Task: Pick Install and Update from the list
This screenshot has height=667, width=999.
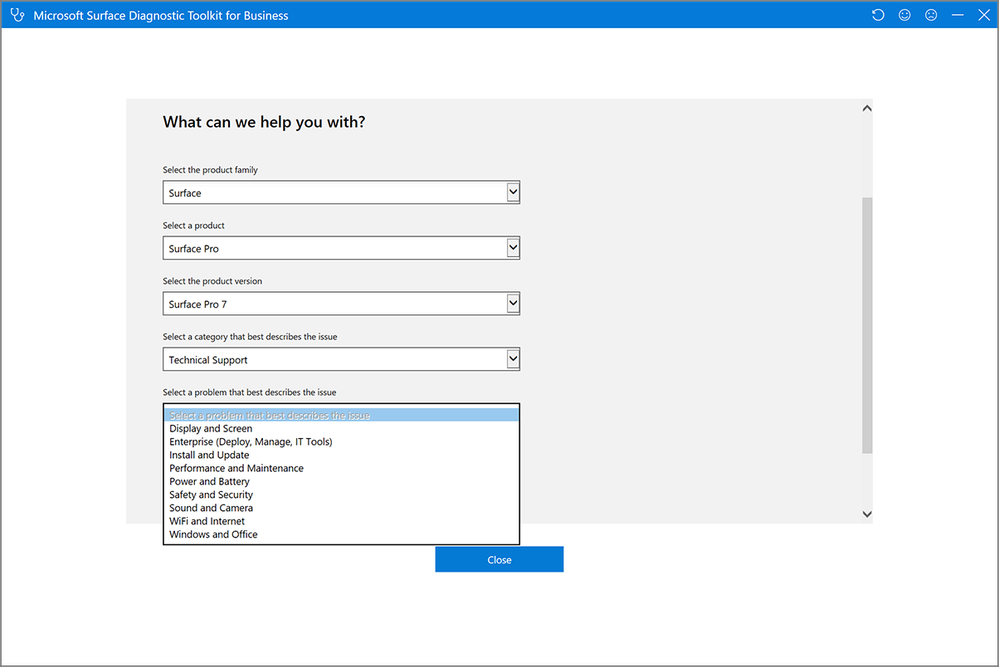Action: click(210, 455)
